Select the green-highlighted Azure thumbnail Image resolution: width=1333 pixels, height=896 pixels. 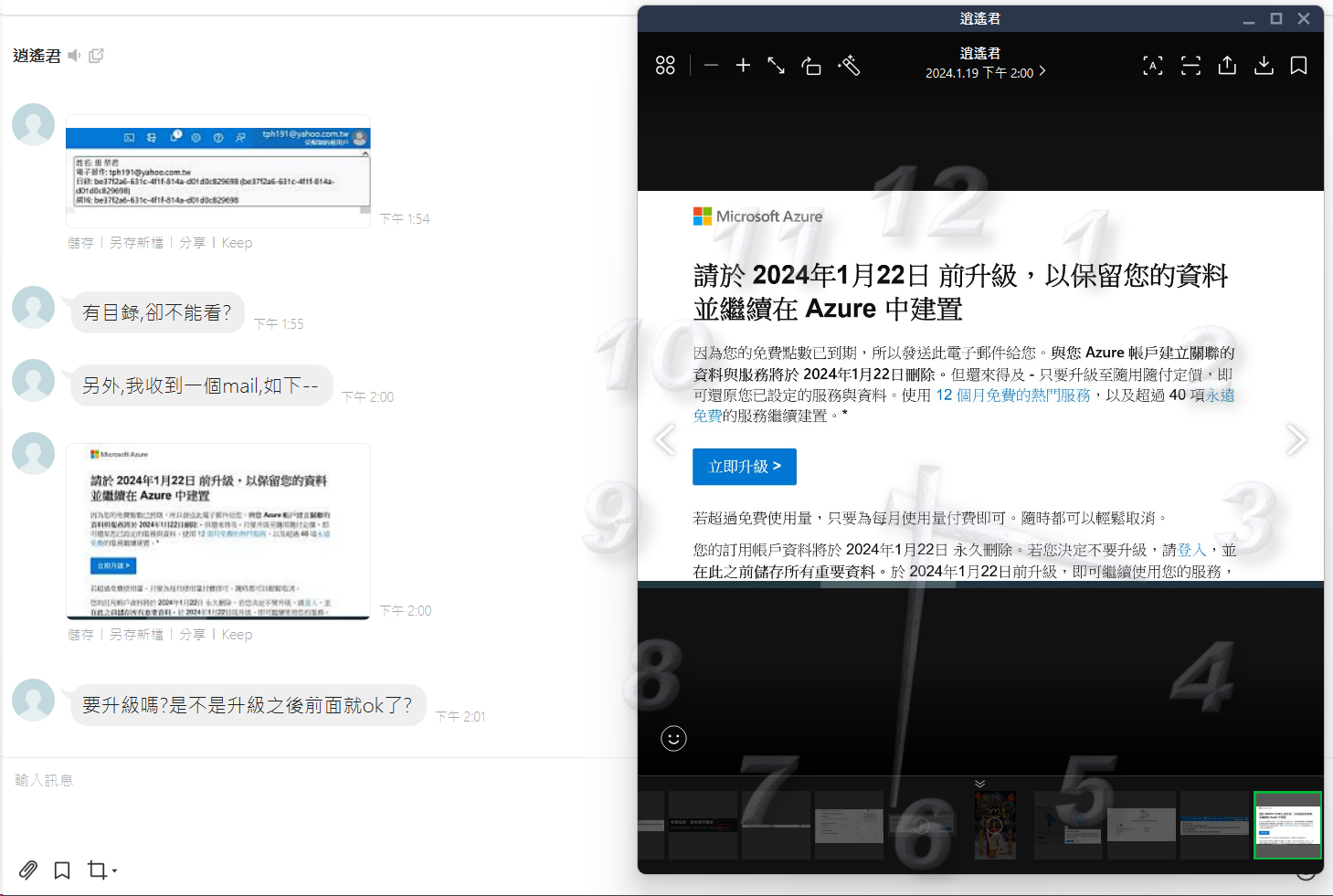tap(1287, 825)
